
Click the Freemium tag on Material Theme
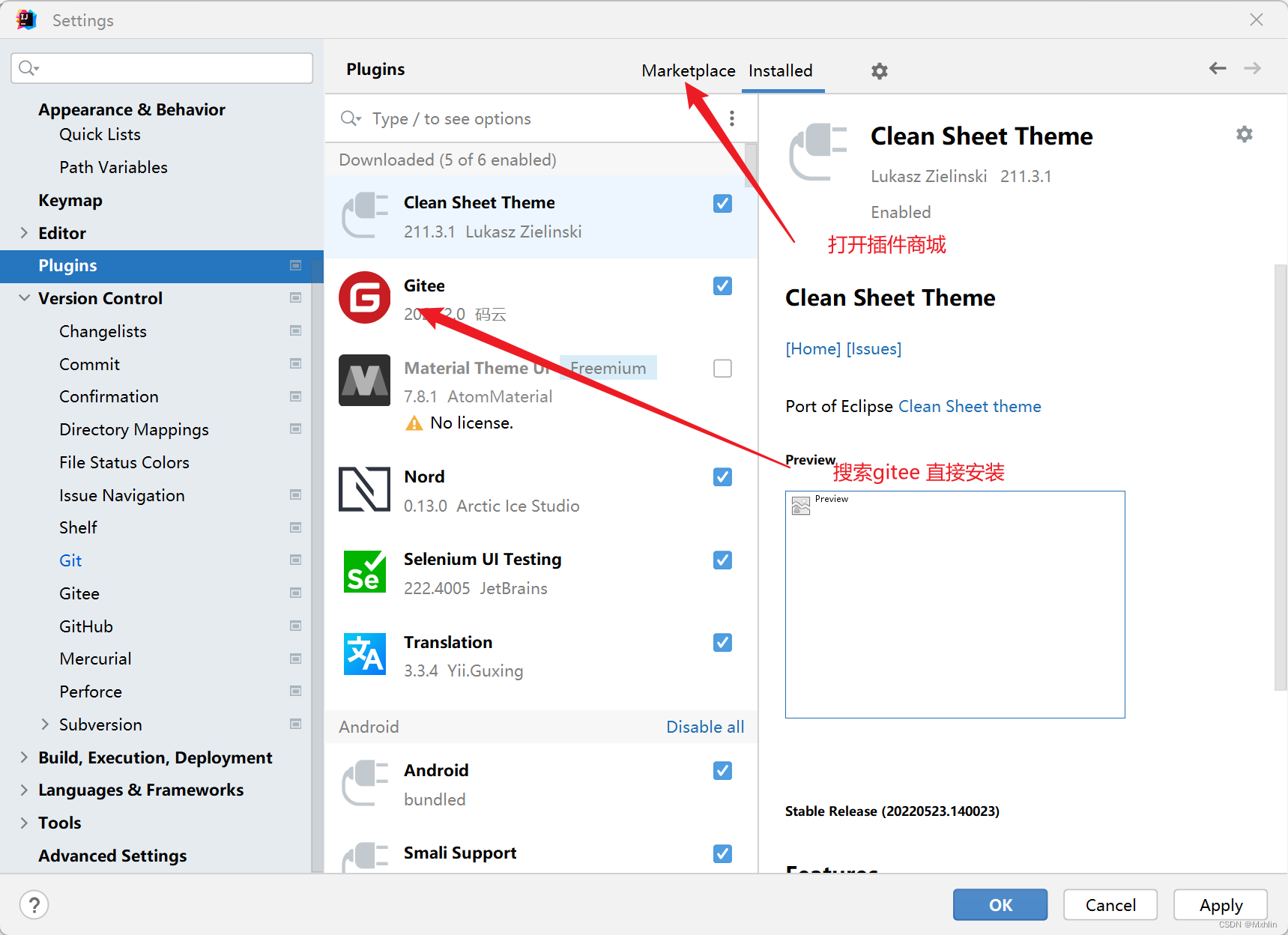608,368
